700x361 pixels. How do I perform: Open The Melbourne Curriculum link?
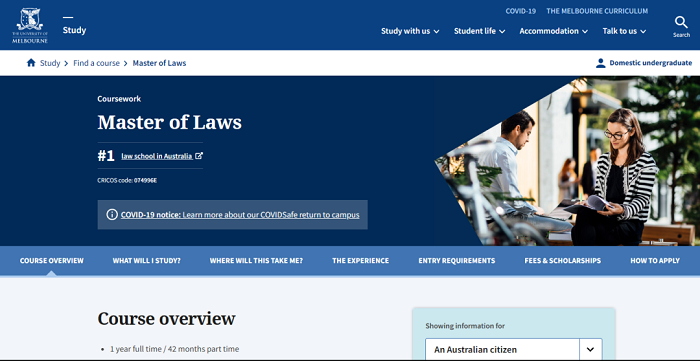597,11
